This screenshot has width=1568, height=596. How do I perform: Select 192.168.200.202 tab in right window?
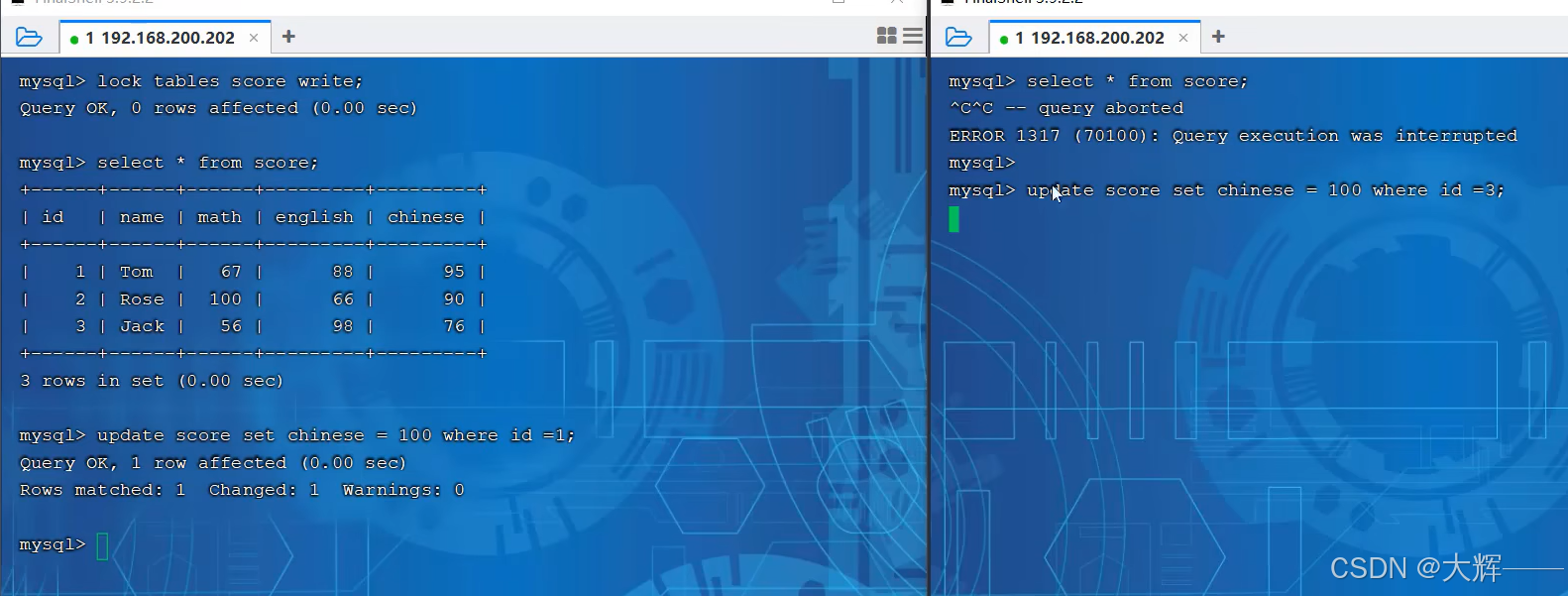[1095, 38]
